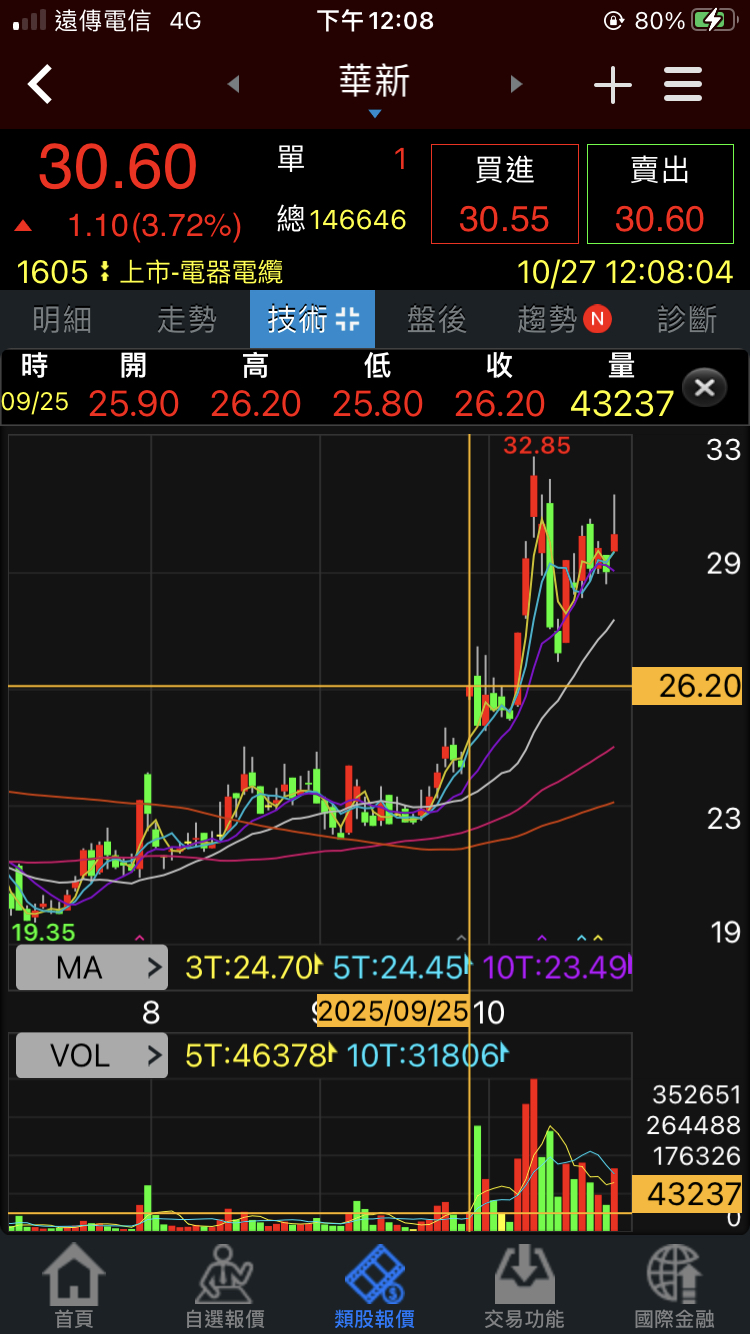Open 國際金融 global finance icon
The width and height of the screenshot is (750, 1334).
coord(674,1285)
